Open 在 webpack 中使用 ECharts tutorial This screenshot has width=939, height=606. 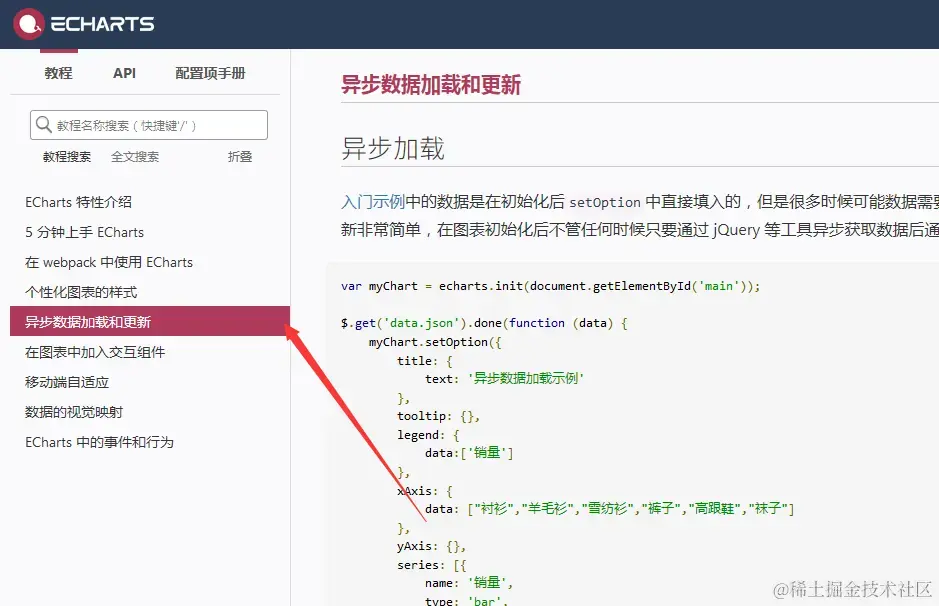coord(108,262)
